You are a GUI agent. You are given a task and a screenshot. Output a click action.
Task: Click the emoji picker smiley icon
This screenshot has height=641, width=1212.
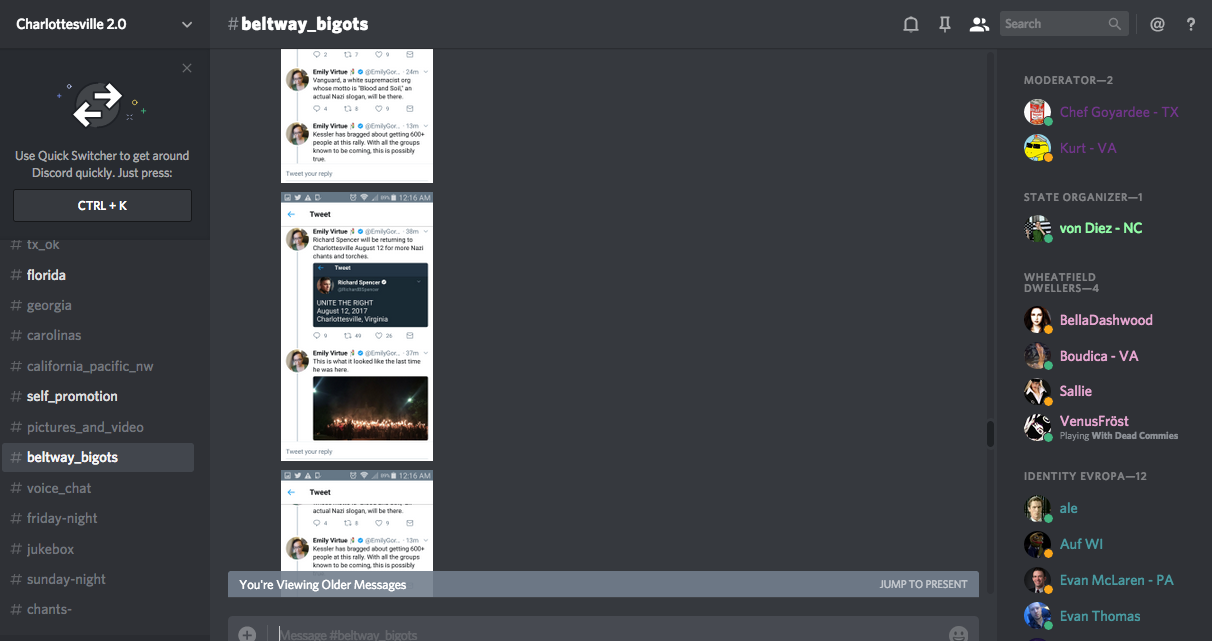(958, 634)
